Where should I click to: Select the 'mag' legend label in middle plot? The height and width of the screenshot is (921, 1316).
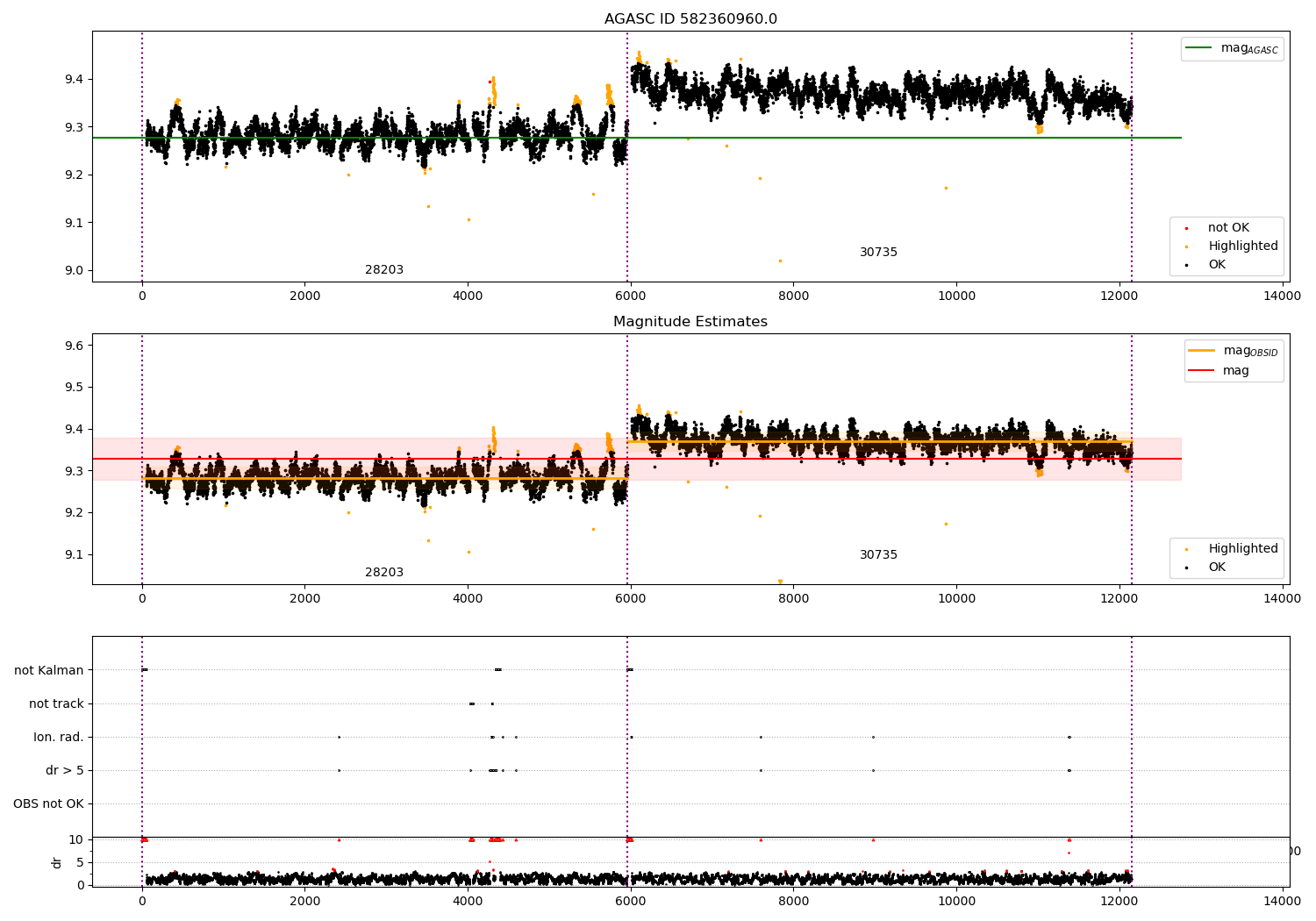[1236, 371]
